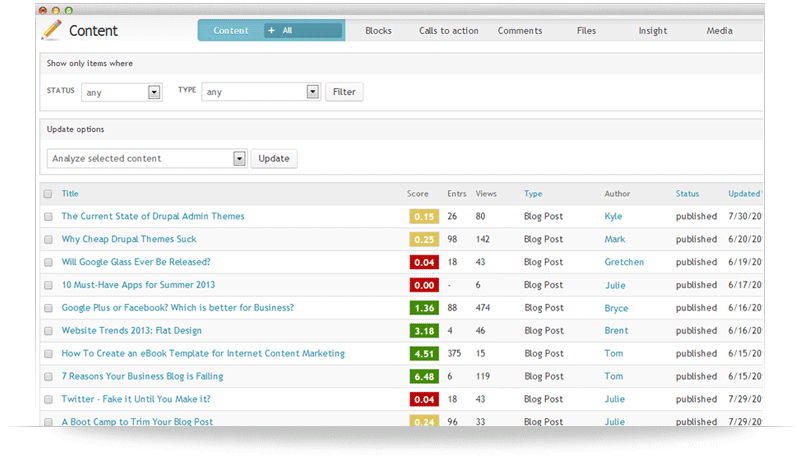This screenshot has width=800, height=461.
Task: Switch to the Insight tab
Action: coord(653,31)
